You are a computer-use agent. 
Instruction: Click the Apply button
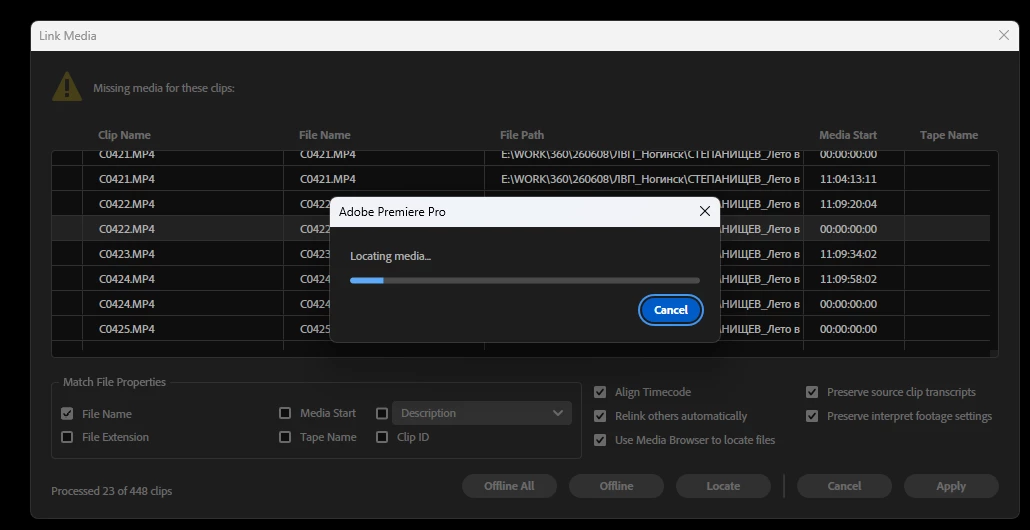pos(951,486)
